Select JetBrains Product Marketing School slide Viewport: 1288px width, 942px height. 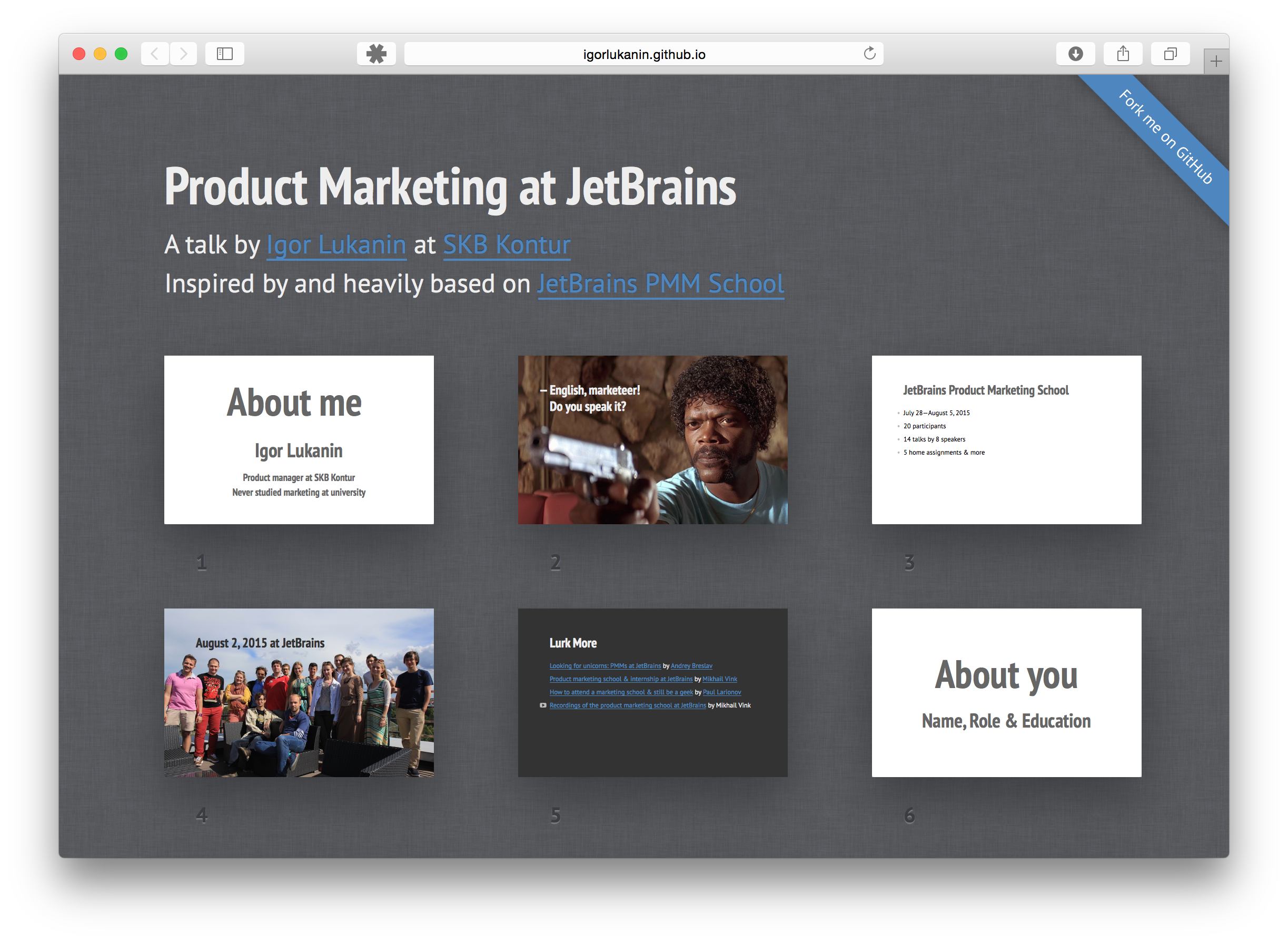pos(1006,439)
